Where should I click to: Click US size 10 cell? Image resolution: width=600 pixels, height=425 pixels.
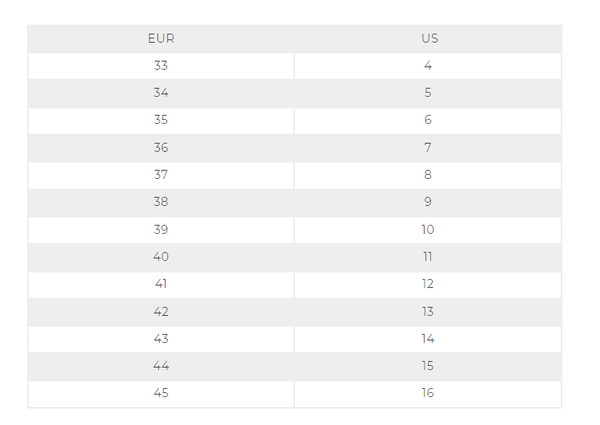[x=428, y=230]
